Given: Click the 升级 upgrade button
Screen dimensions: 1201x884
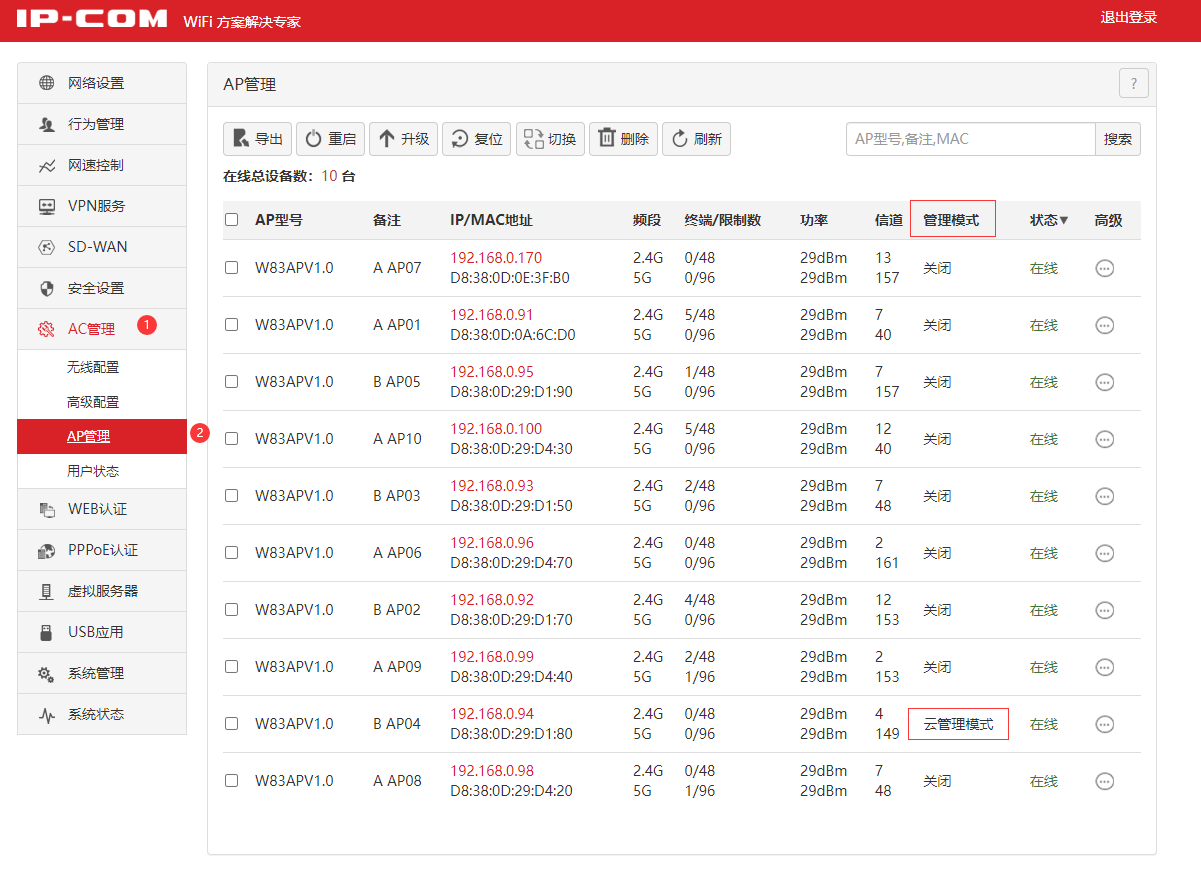Looking at the screenshot, I should 403,139.
